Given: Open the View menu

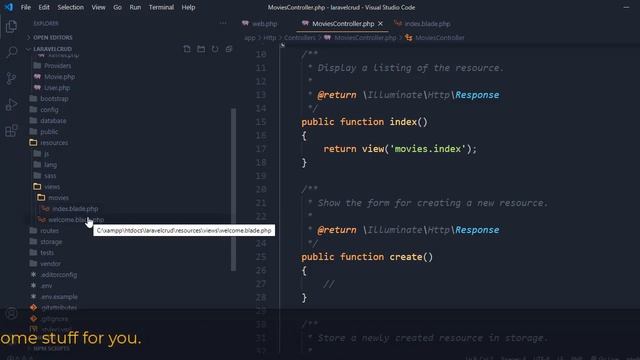Looking at the screenshot, I should [98, 7].
